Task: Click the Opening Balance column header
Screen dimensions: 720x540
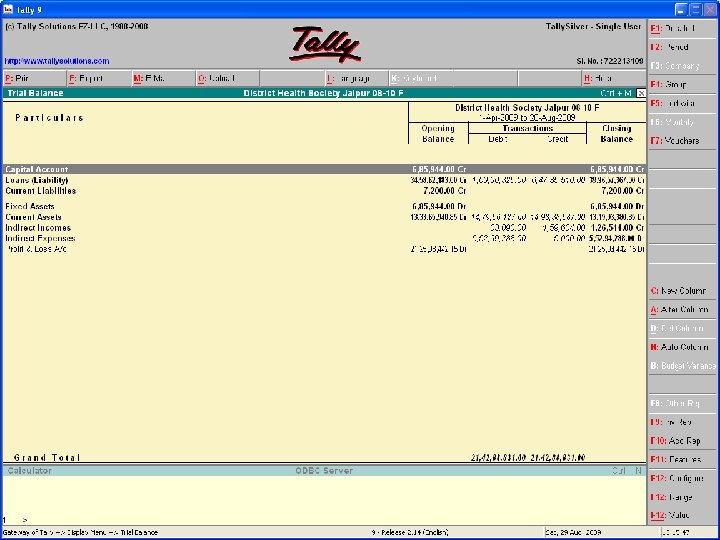Action: (x=438, y=134)
